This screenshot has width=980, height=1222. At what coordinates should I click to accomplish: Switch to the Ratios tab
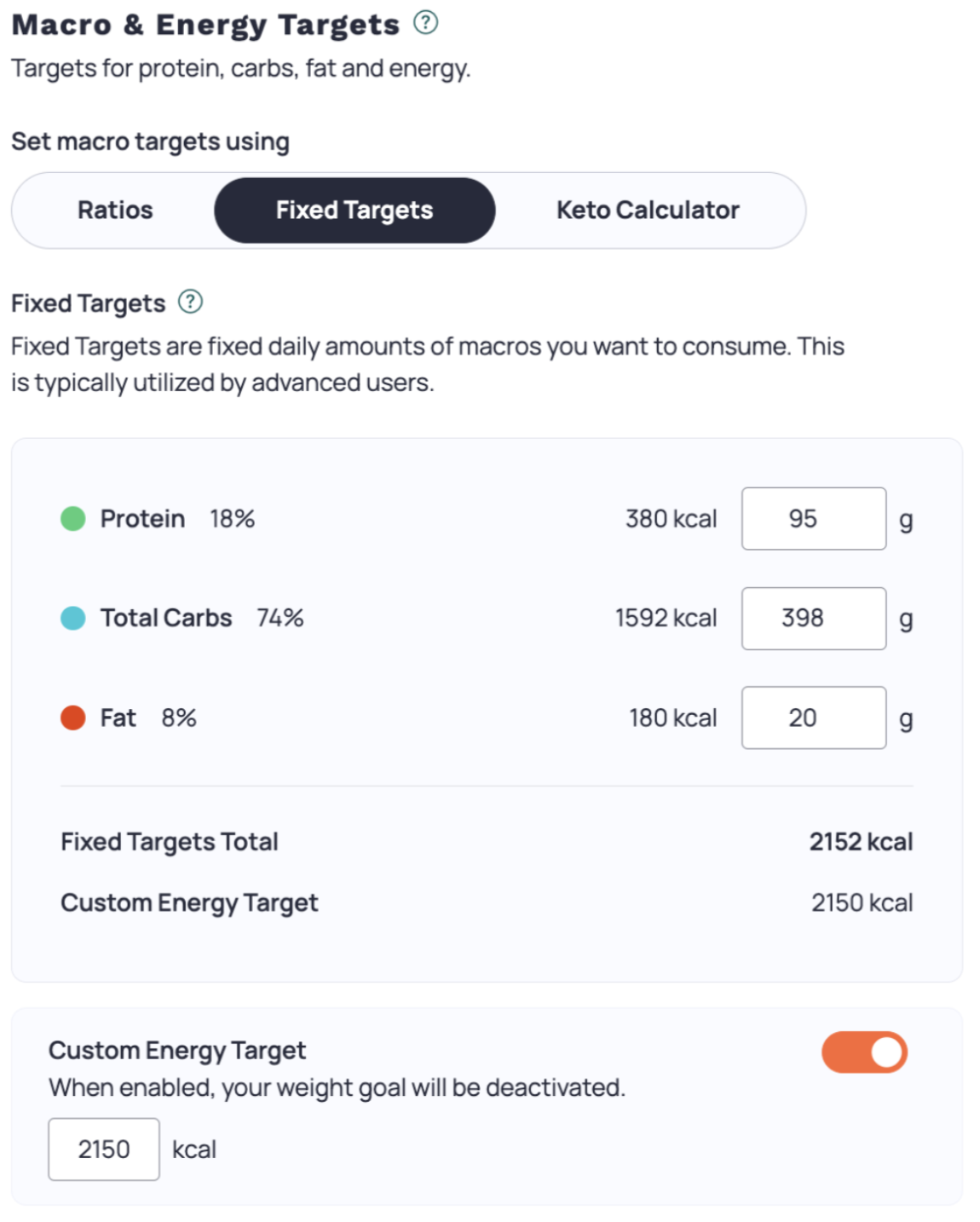click(x=115, y=210)
